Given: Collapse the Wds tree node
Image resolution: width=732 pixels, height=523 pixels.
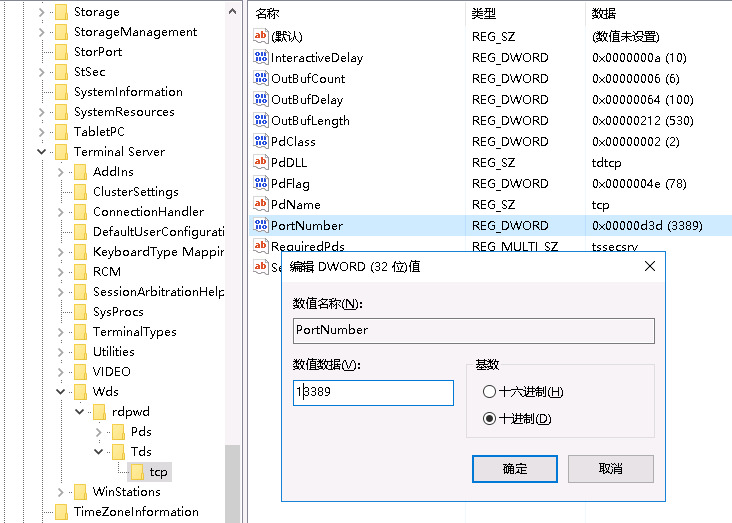Looking at the screenshot, I should click(61, 391).
